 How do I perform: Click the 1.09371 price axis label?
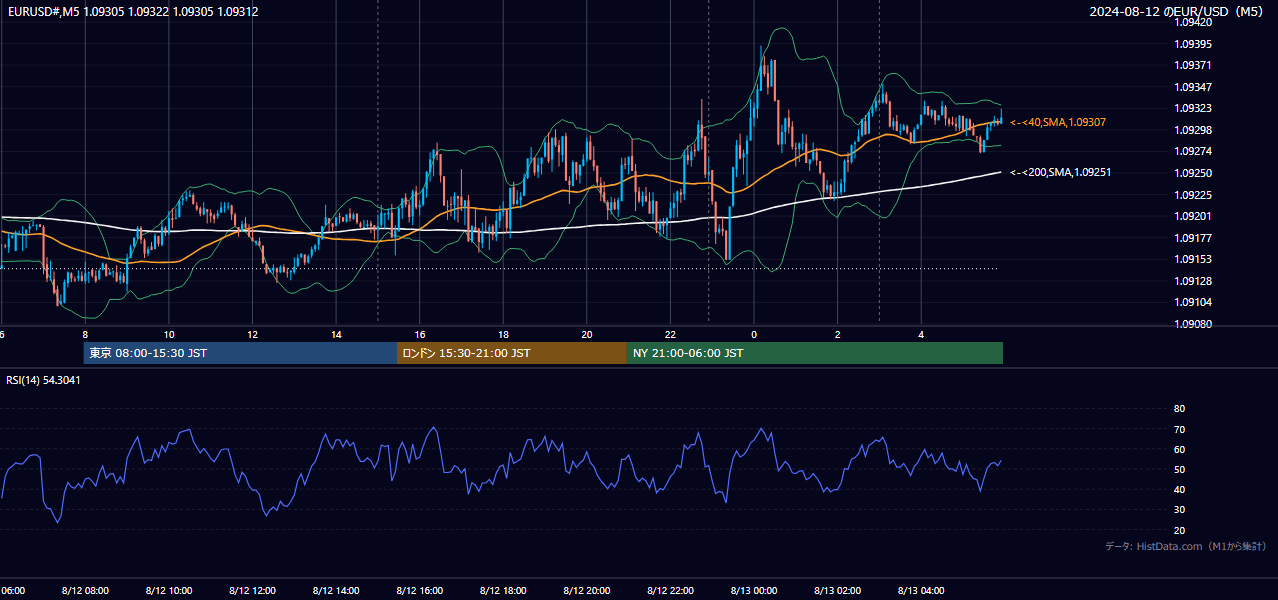coord(1193,65)
